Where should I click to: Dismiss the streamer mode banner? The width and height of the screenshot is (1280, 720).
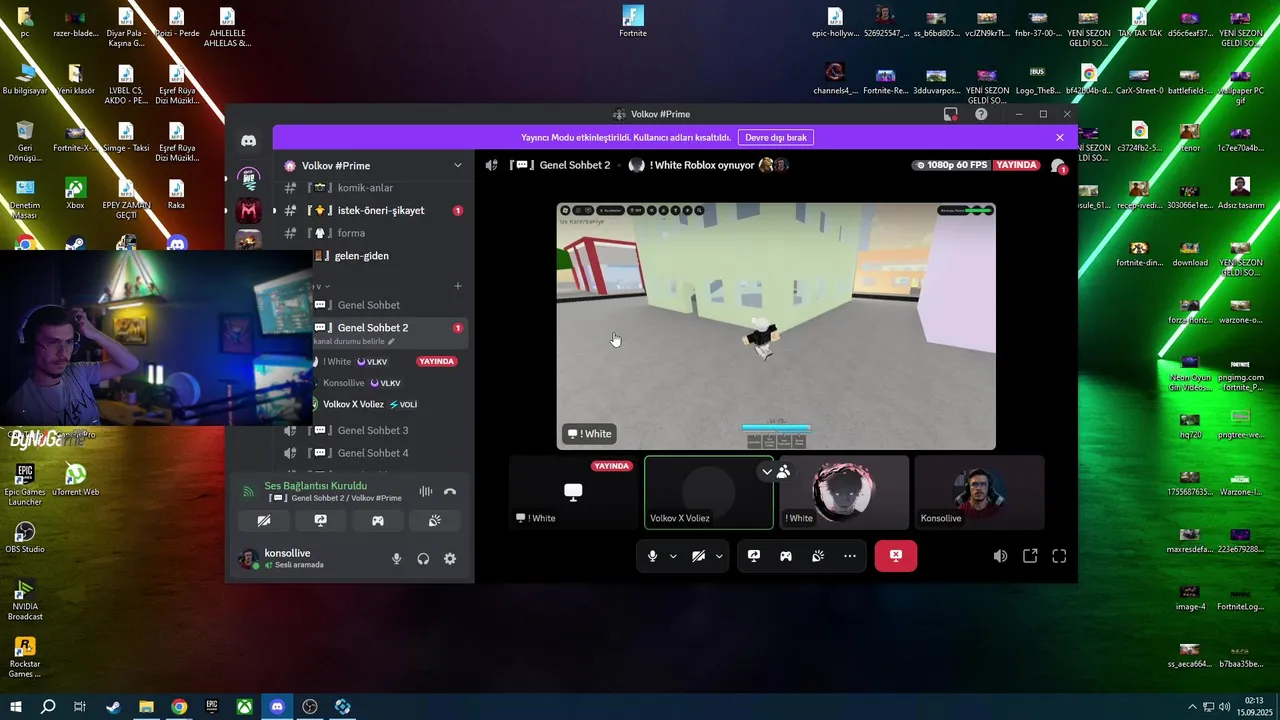(1060, 138)
